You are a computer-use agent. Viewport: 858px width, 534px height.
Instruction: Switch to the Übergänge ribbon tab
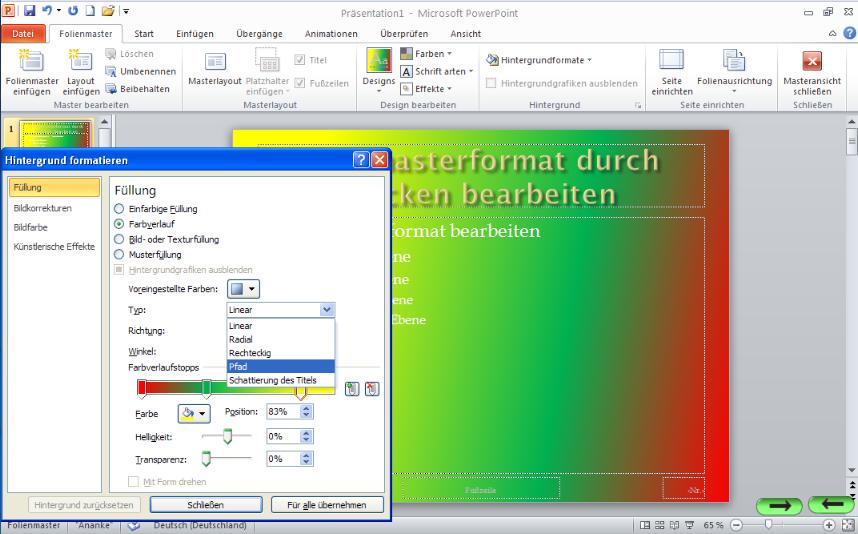(259, 33)
